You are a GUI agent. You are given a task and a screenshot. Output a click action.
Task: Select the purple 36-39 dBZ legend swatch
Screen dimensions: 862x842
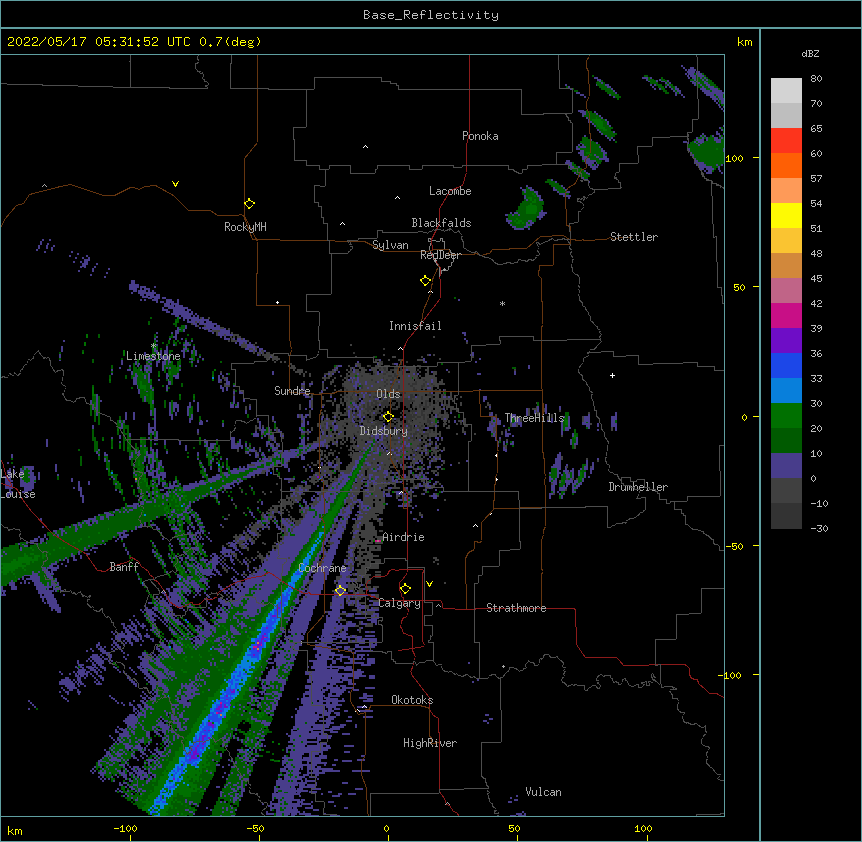(786, 341)
